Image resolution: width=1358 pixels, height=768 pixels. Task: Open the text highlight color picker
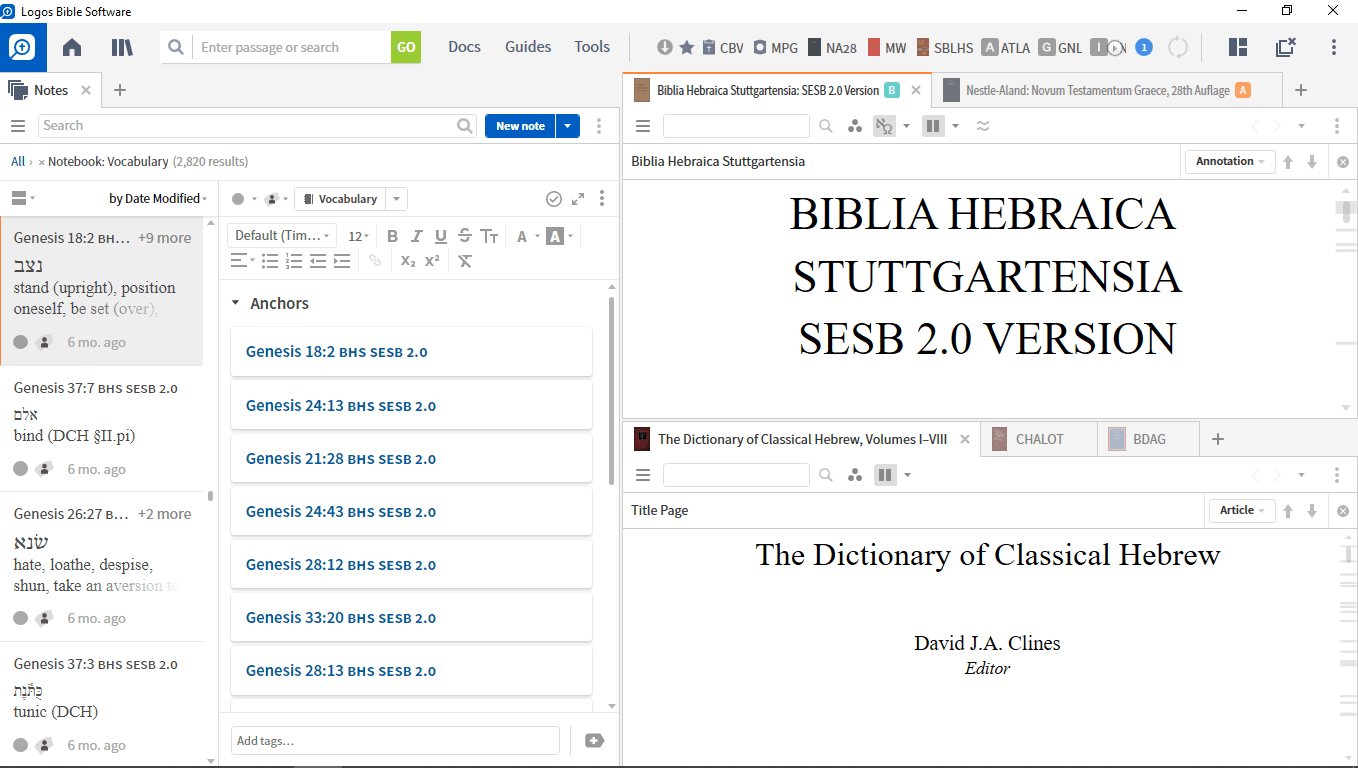(x=556, y=236)
